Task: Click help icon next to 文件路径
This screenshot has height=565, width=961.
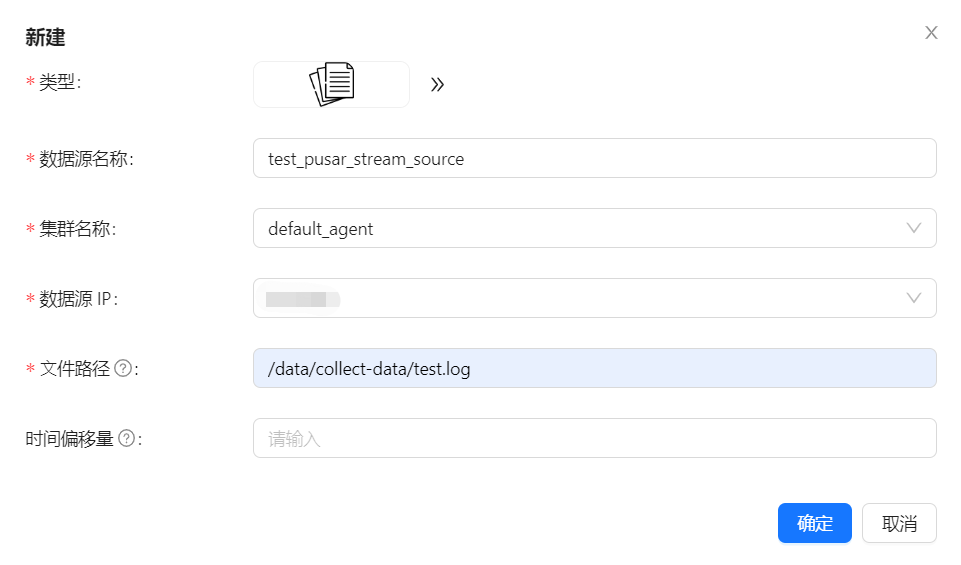Action: [123, 369]
